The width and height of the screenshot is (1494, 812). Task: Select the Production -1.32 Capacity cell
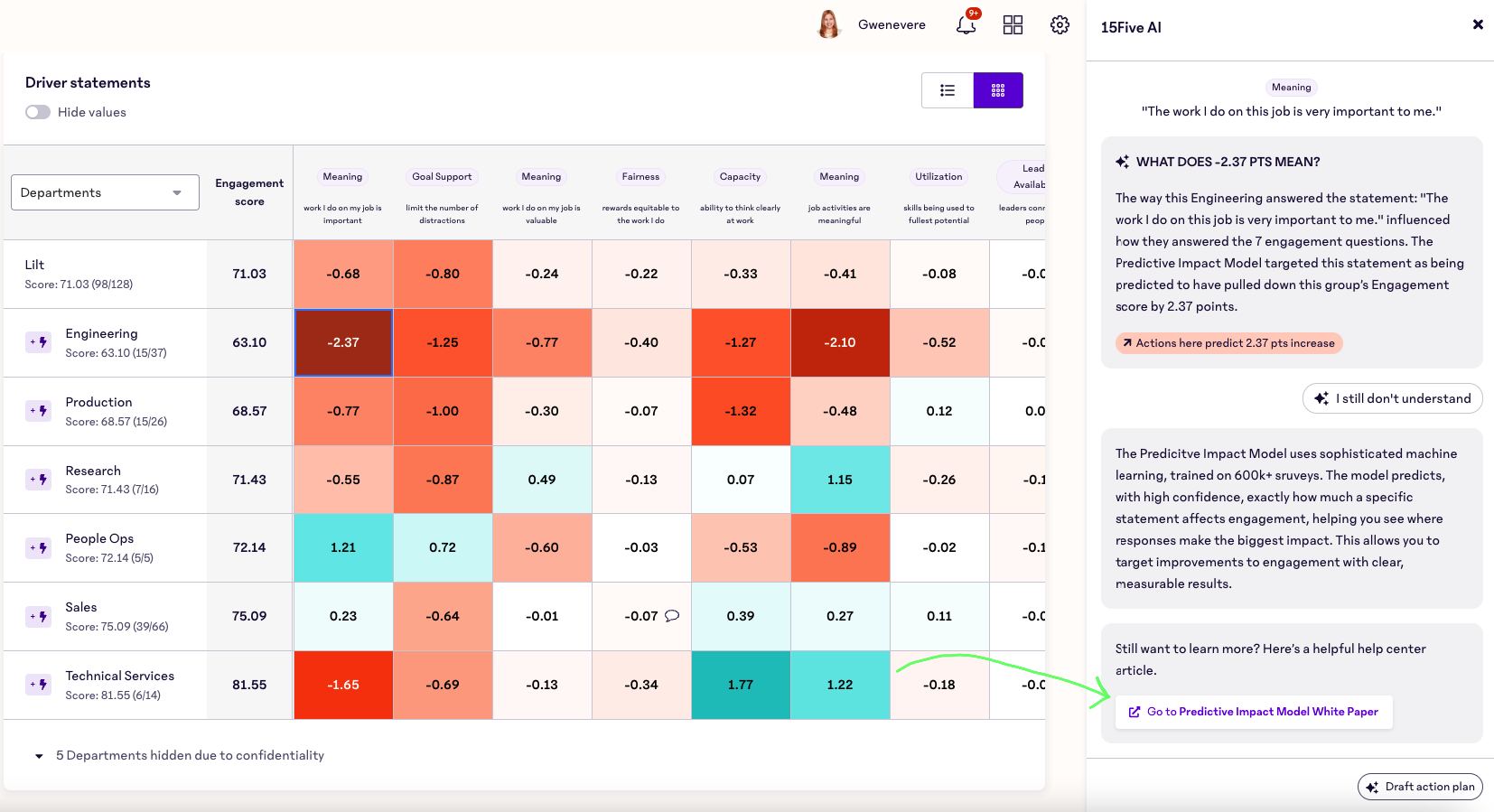tap(741, 411)
